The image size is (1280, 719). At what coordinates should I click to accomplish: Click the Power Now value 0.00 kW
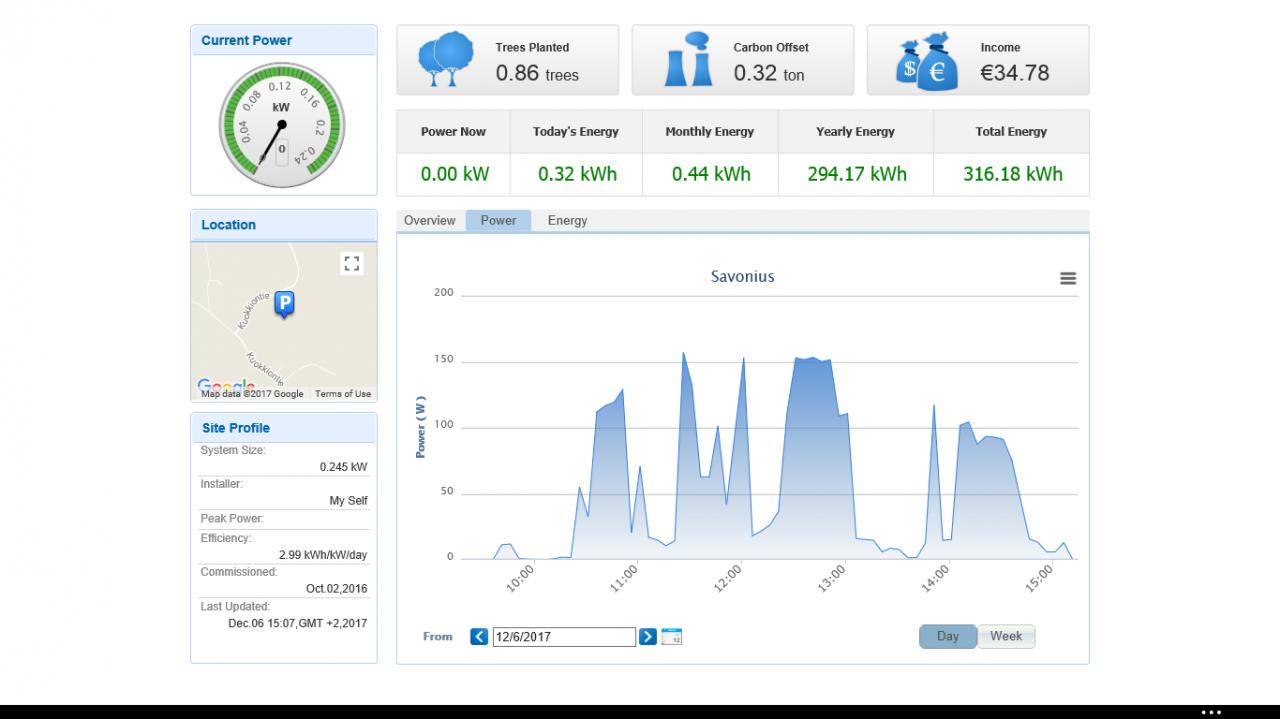[x=455, y=174]
